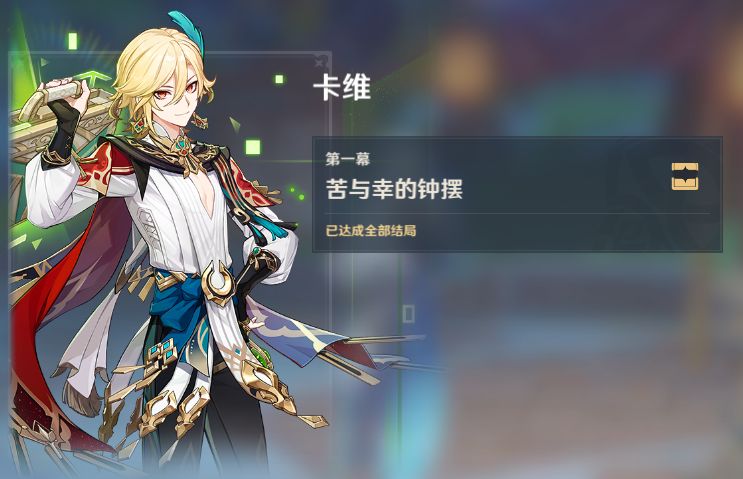Image resolution: width=743 pixels, height=479 pixels.
Task: Click the 第一幕 act label
Action: [x=348, y=159]
